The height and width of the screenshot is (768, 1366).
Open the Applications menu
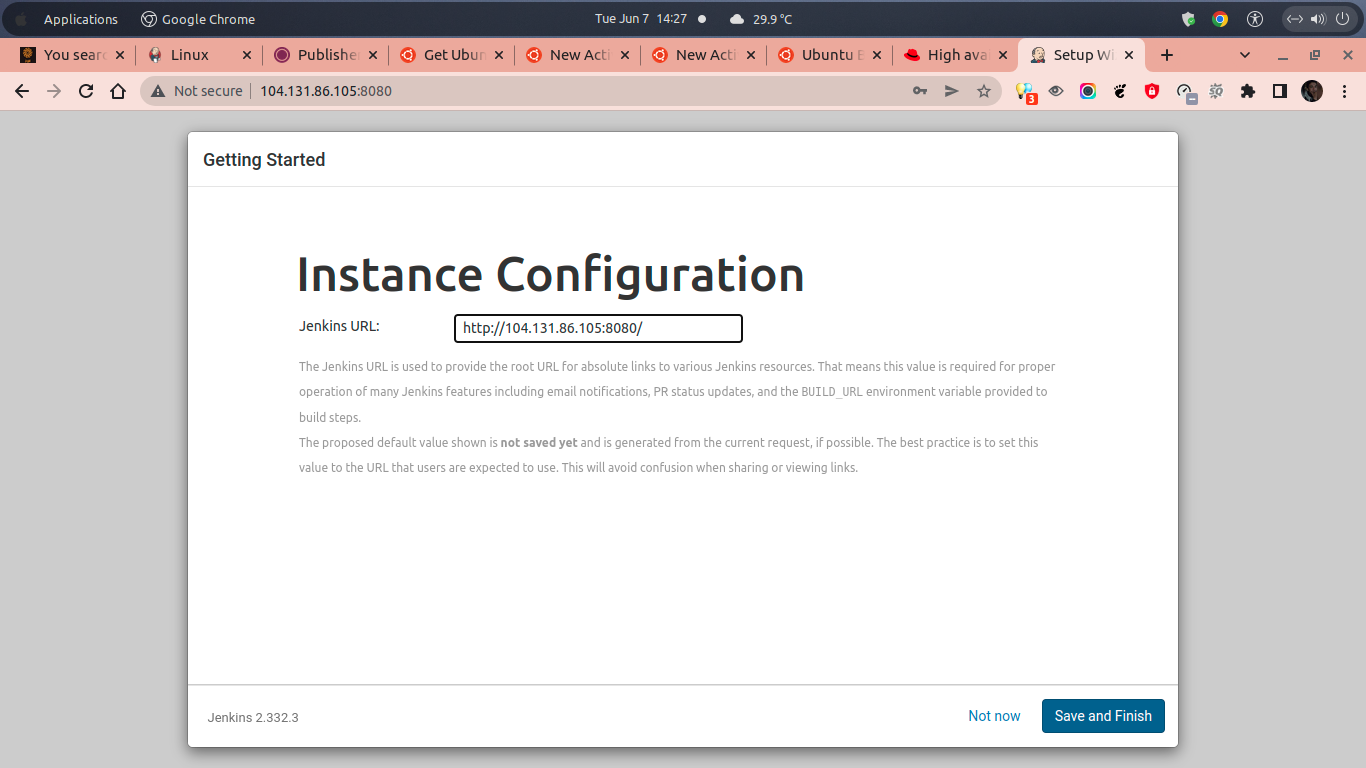pos(80,19)
